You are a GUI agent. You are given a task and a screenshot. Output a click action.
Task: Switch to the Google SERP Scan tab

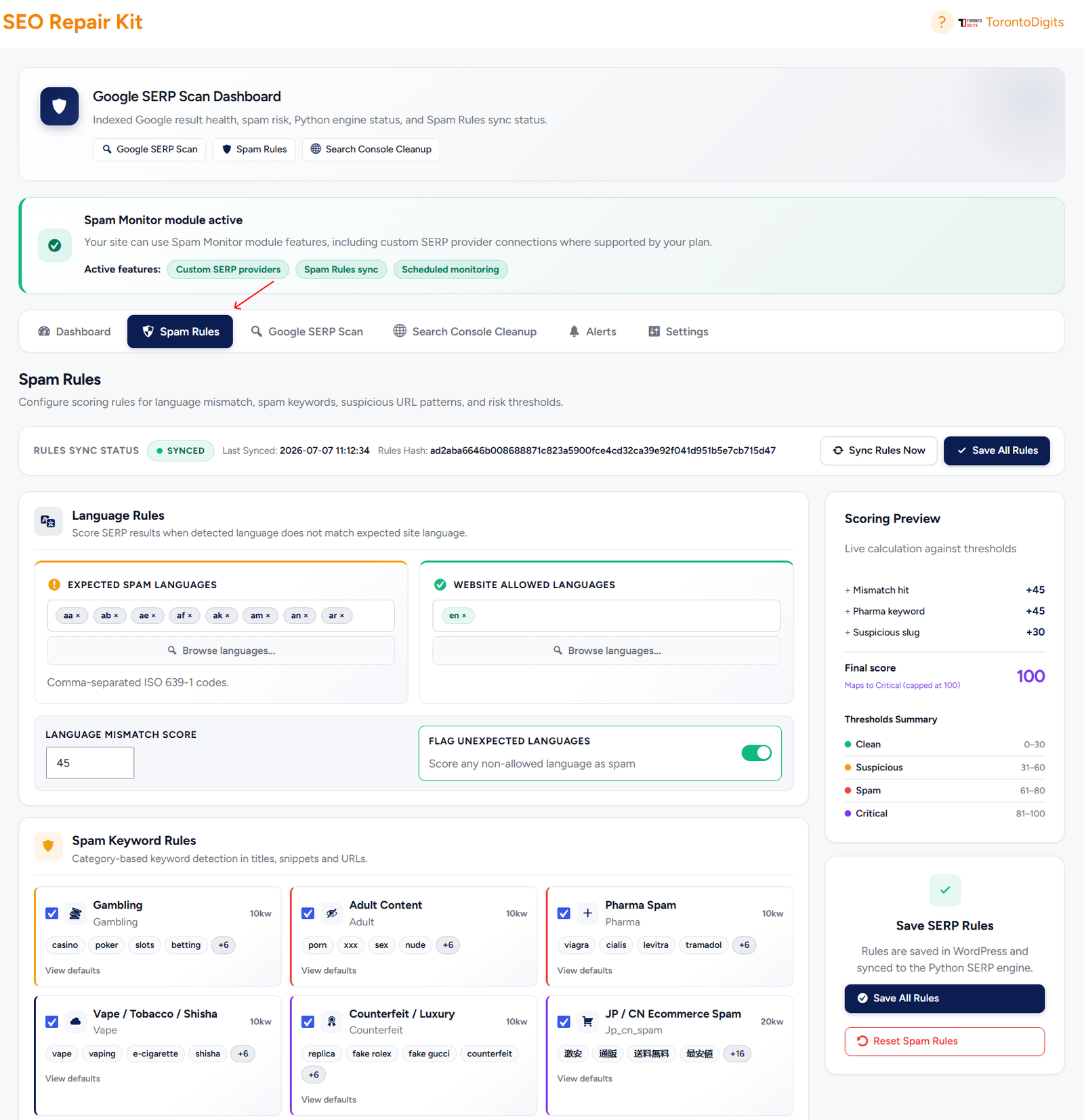tap(307, 331)
